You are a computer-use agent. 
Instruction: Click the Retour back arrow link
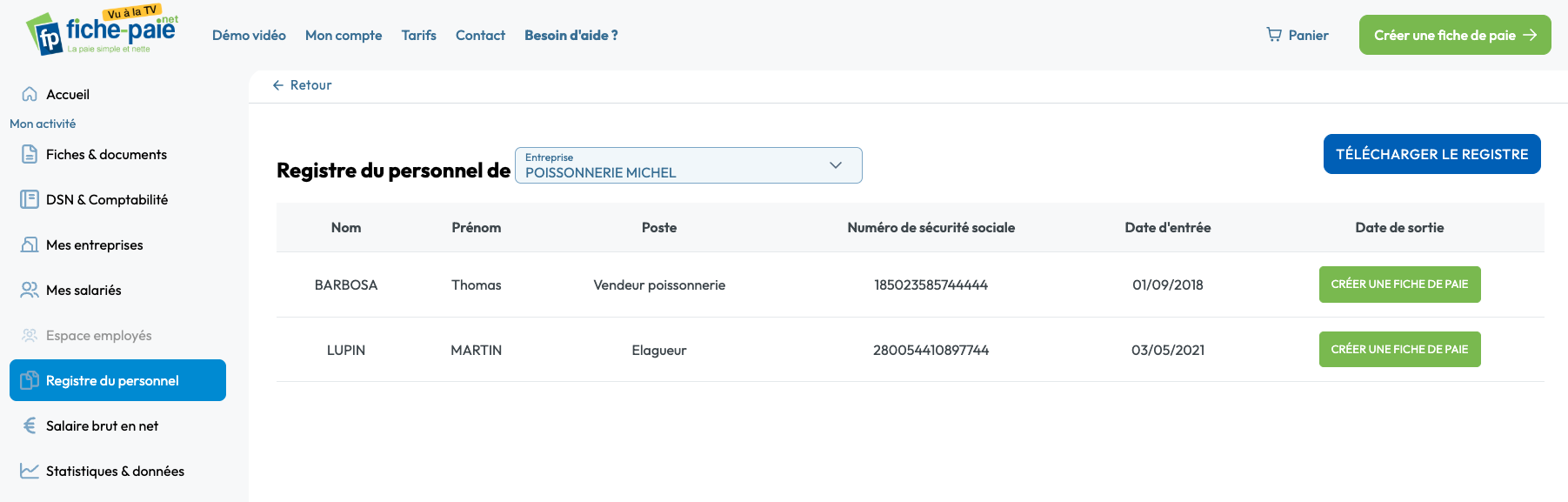coord(302,84)
